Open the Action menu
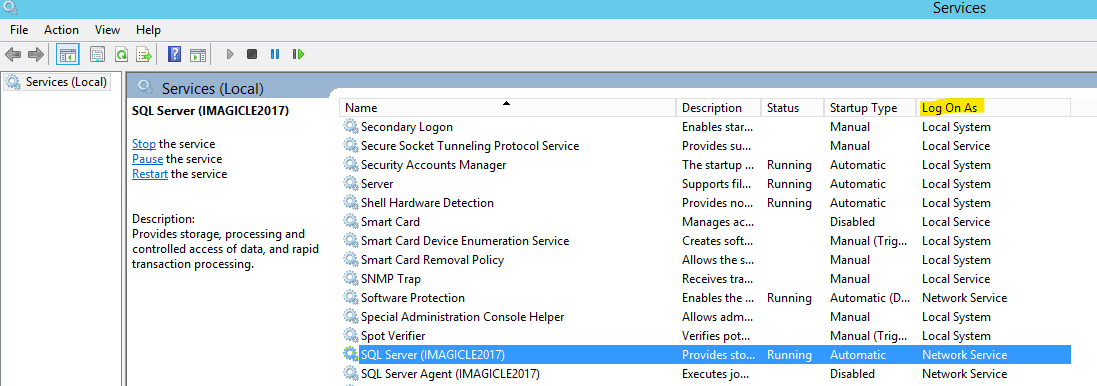1097x386 pixels. pyautogui.click(x=62, y=29)
